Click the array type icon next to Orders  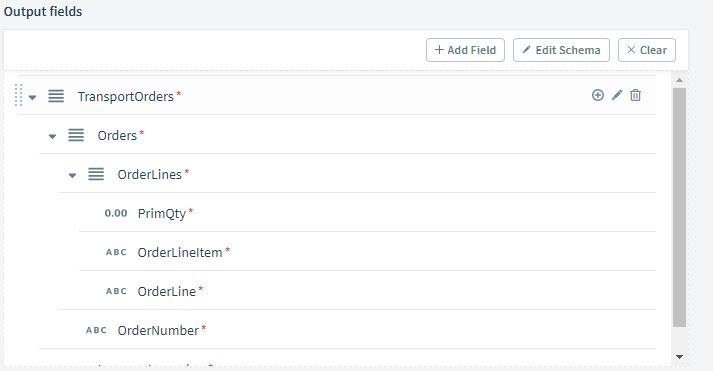pyautogui.click(x=76, y=135)
